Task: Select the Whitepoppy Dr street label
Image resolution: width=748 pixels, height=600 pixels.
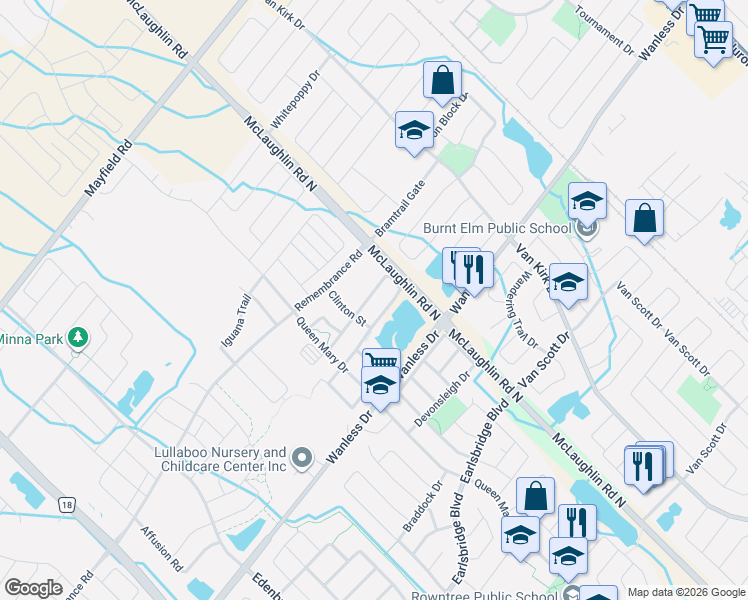Action: pos(295,100)
